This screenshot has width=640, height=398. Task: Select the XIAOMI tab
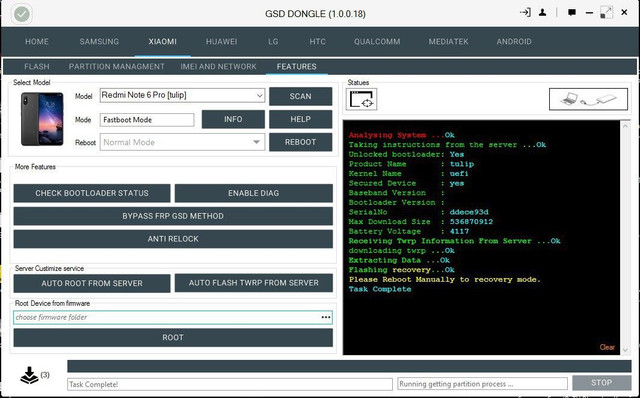pyautogui.click(x=162, y=42)
